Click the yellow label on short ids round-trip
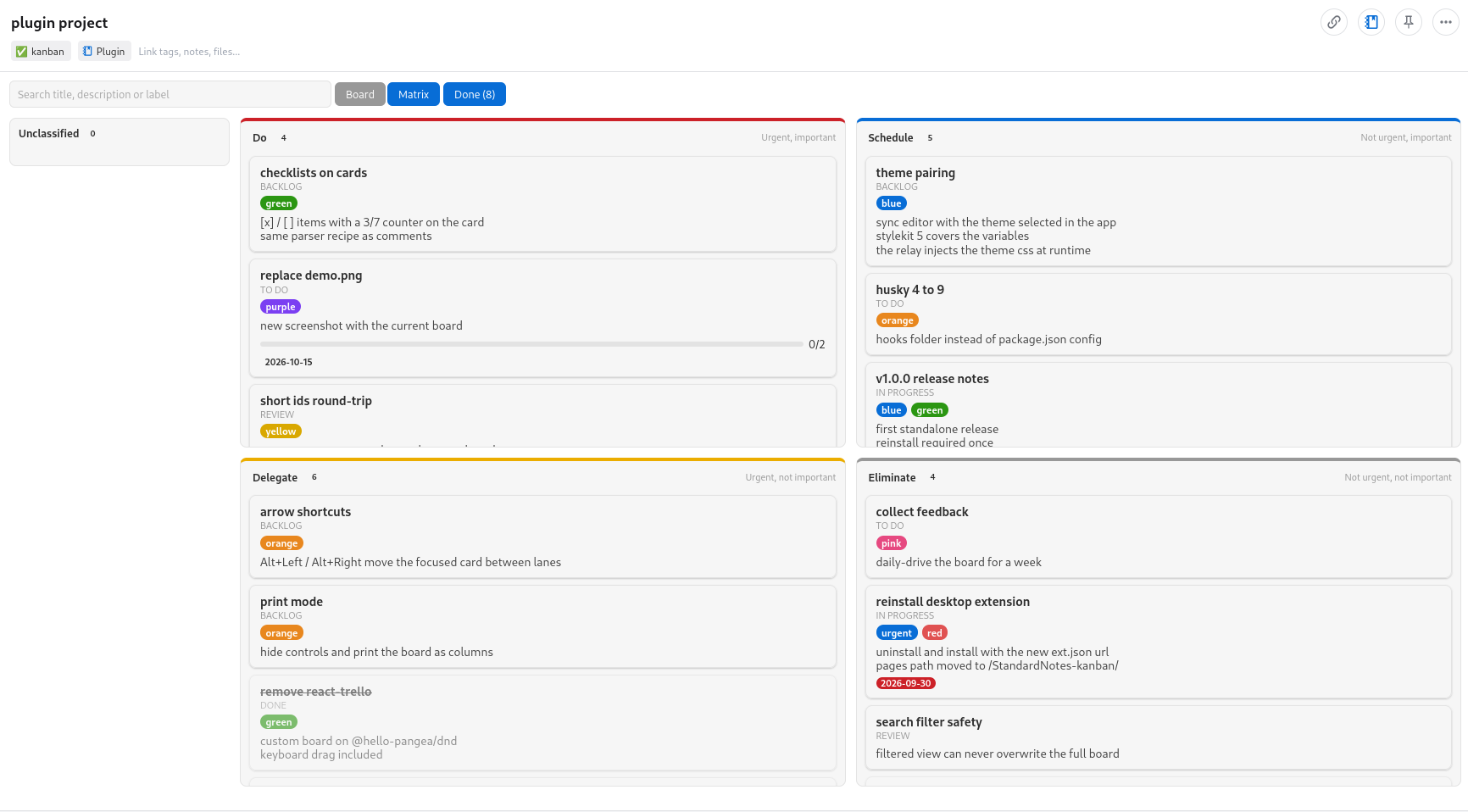Screen dimensions: 1468x812 (281, 431)
